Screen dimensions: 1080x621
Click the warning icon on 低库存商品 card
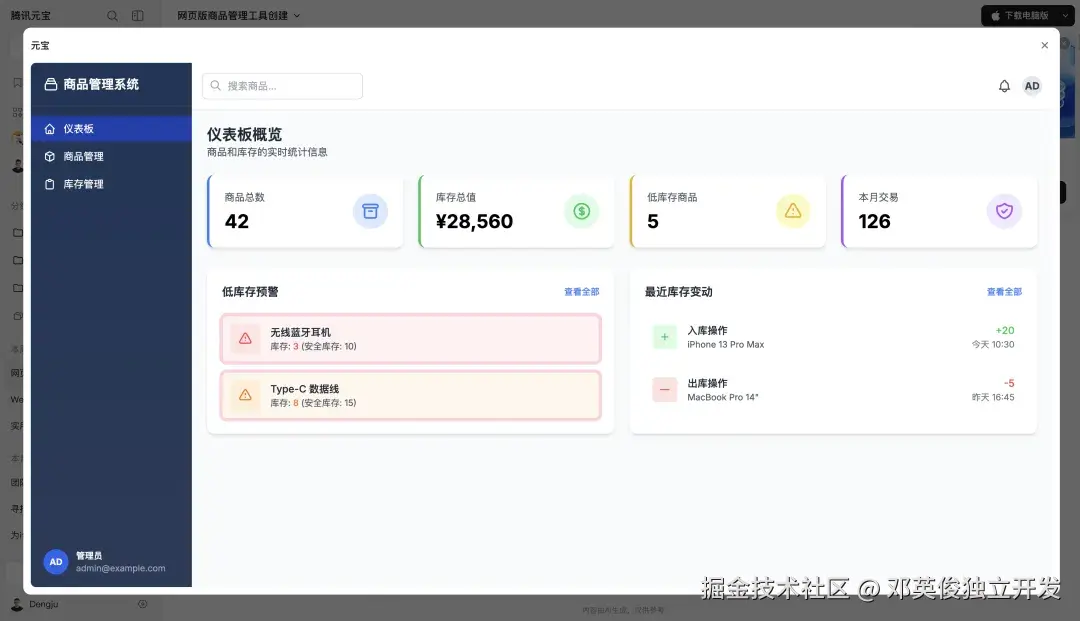(793, 211)
